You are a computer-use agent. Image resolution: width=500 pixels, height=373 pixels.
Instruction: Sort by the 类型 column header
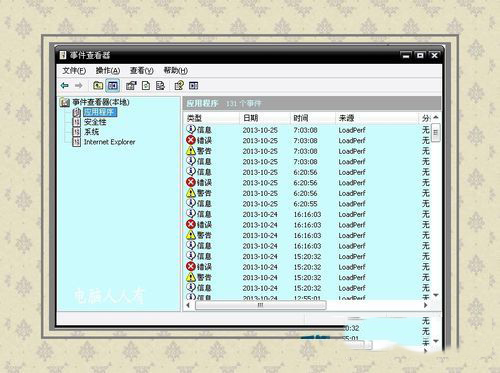click(x=212, y=118)
